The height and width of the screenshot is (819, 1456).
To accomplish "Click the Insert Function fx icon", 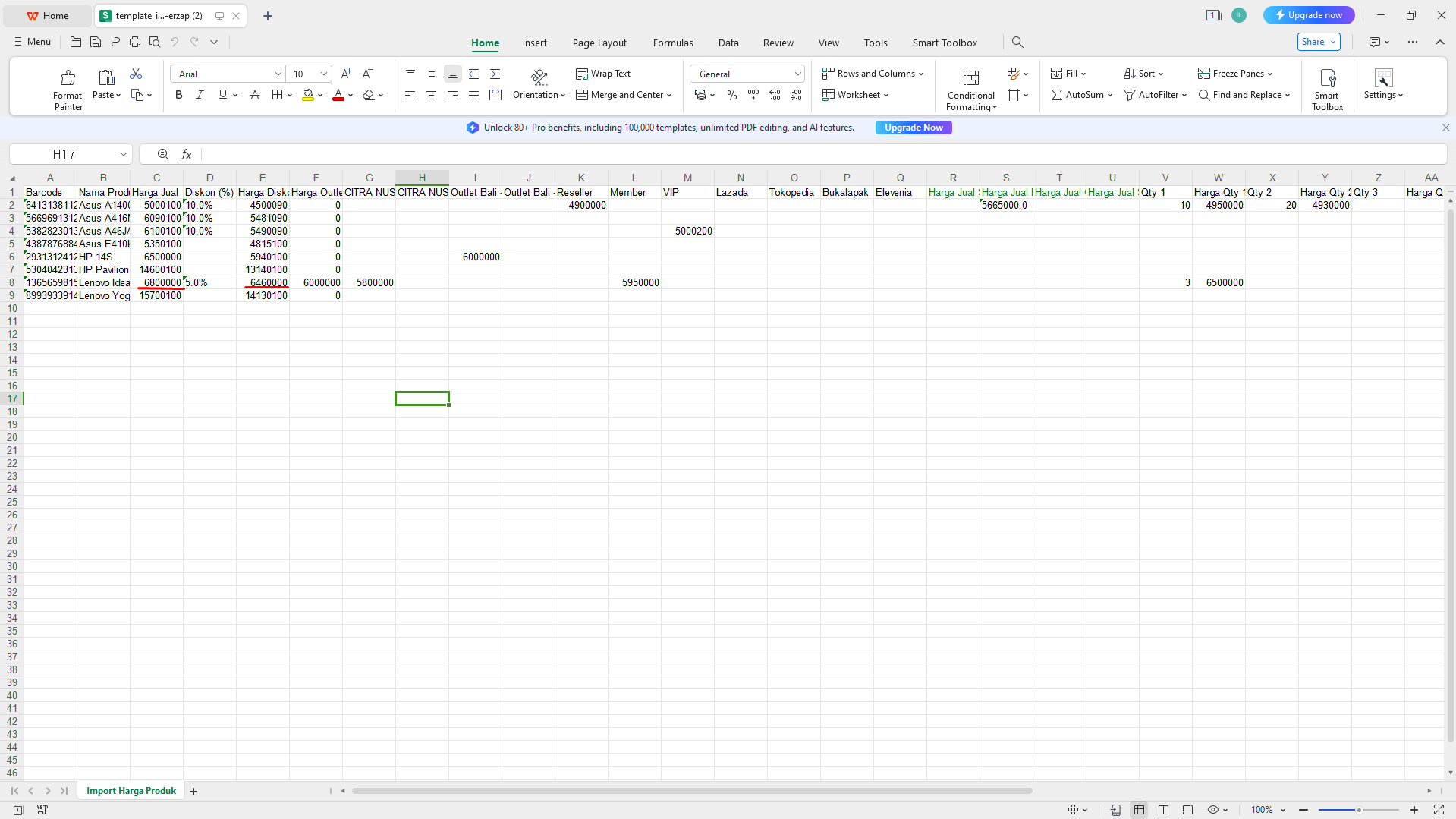I will pos(186,154).
